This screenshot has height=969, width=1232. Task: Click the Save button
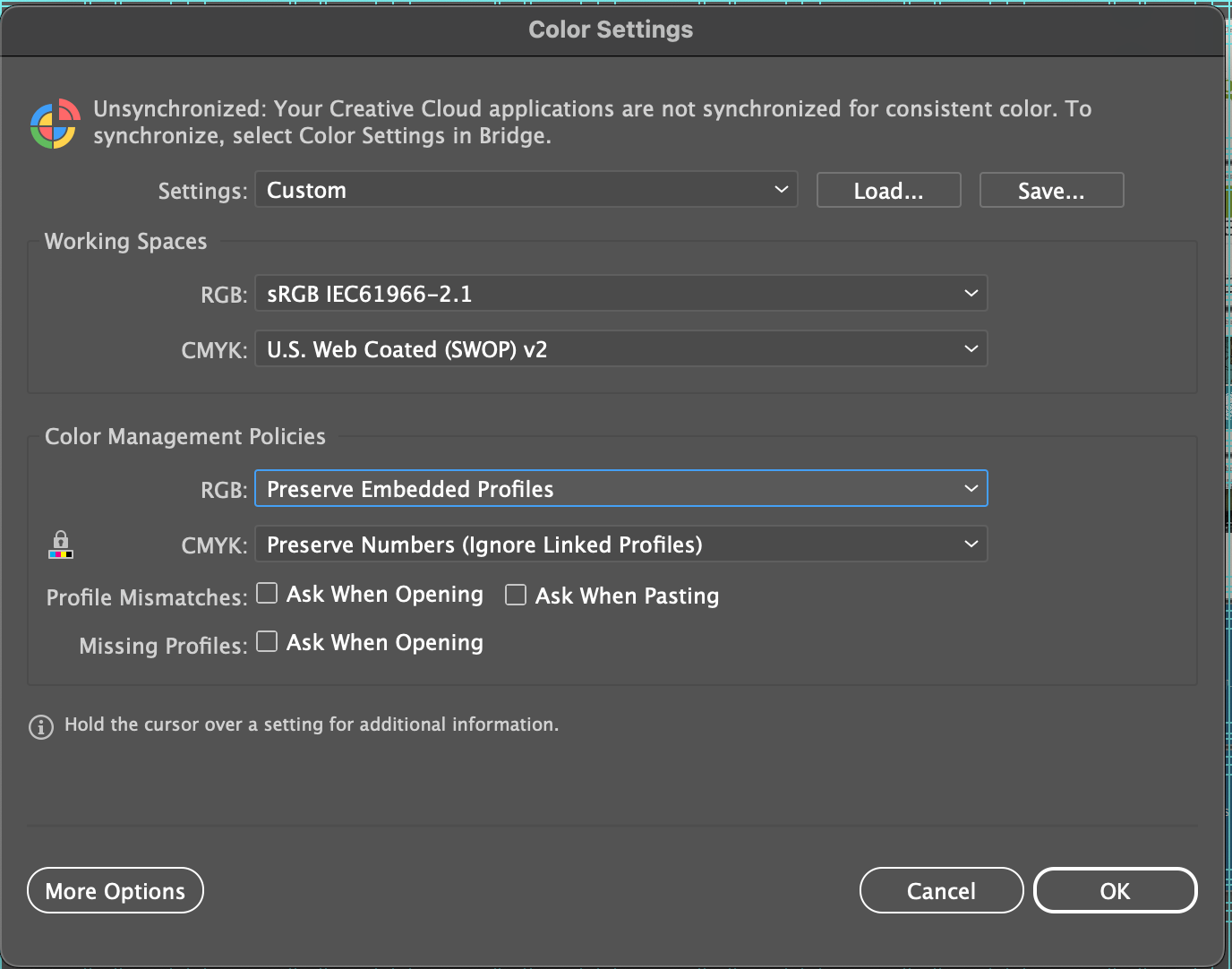point(1051,190)
